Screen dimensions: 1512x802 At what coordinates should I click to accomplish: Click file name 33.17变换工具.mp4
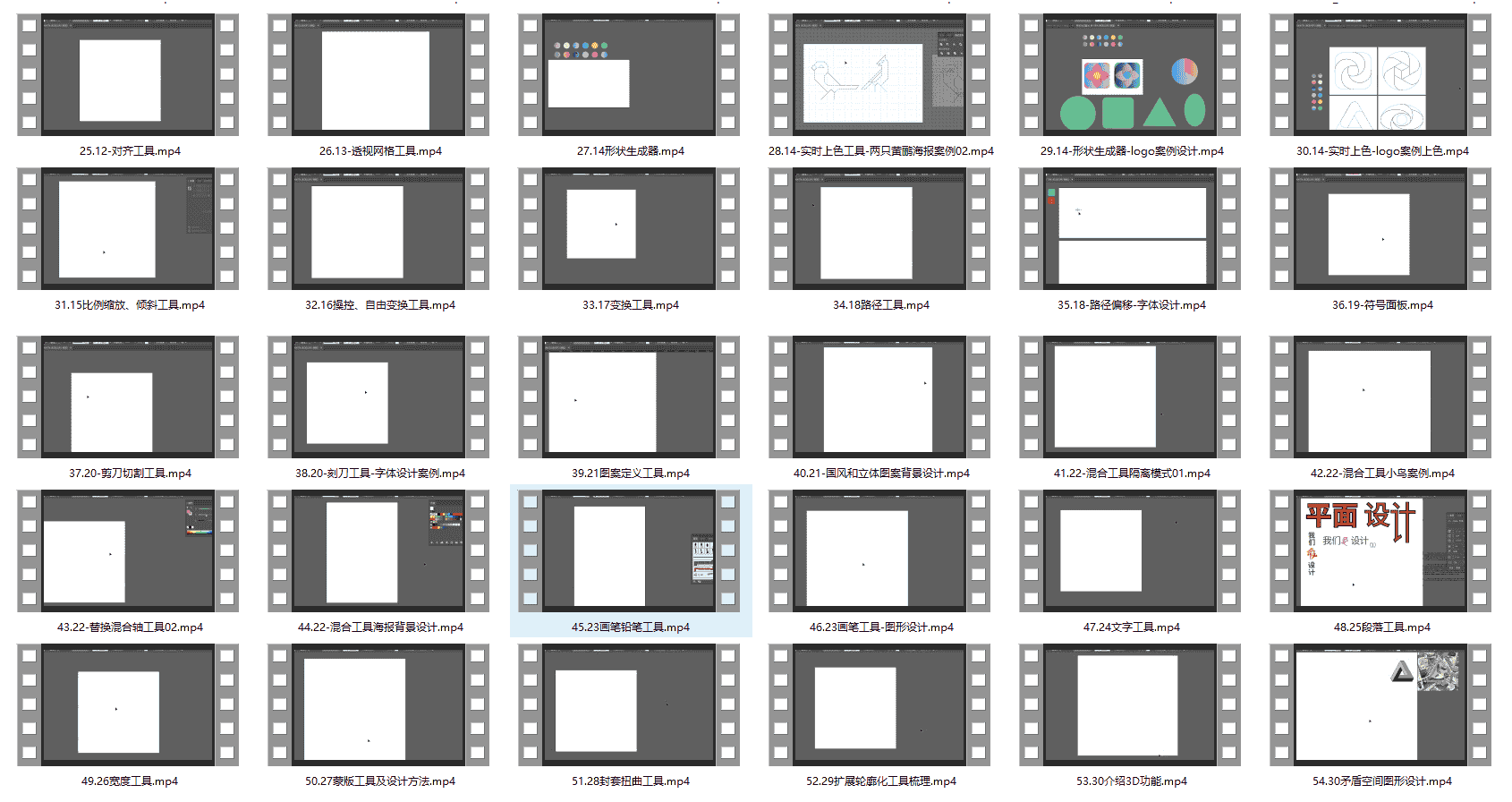[x=631, y=305]
